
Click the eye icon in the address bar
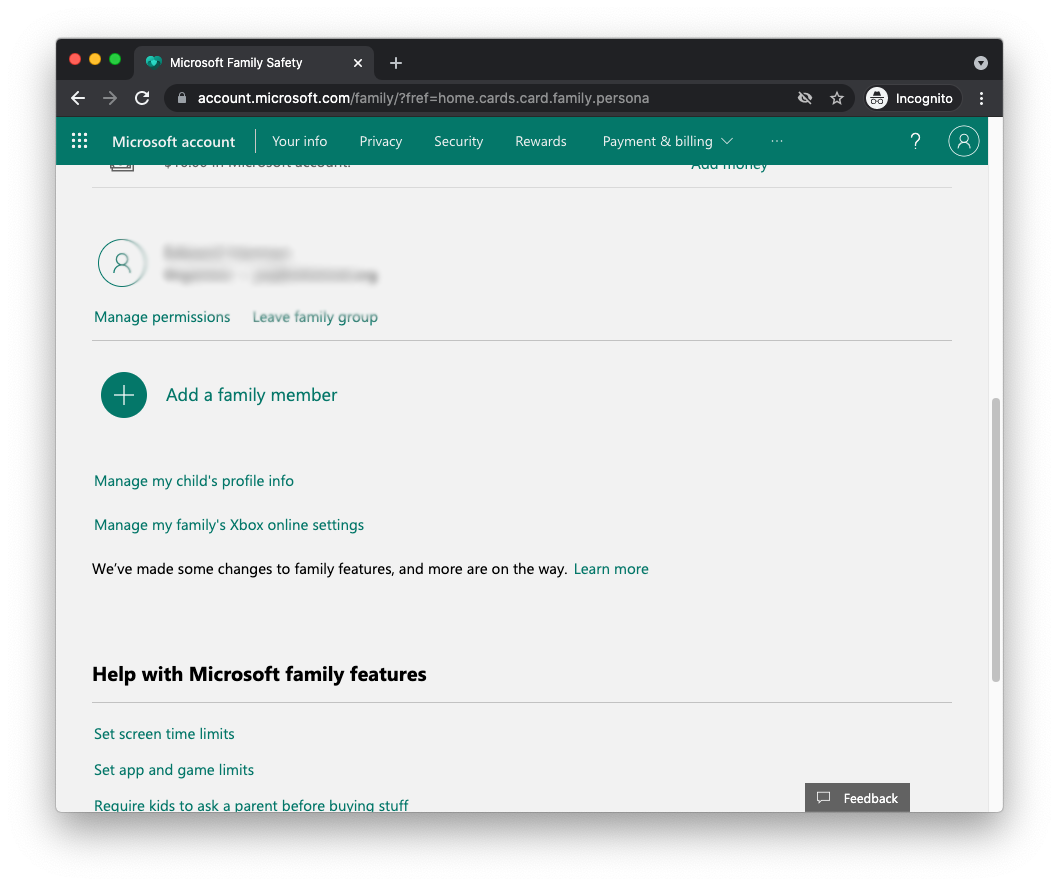(805, 98)
